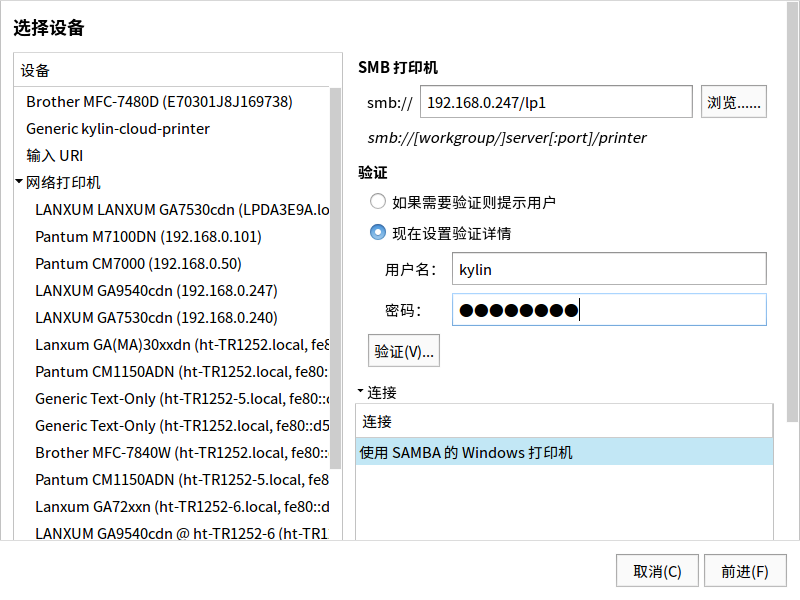Click the 设备 list column header
800x600 pixels.
click(178, 70)
